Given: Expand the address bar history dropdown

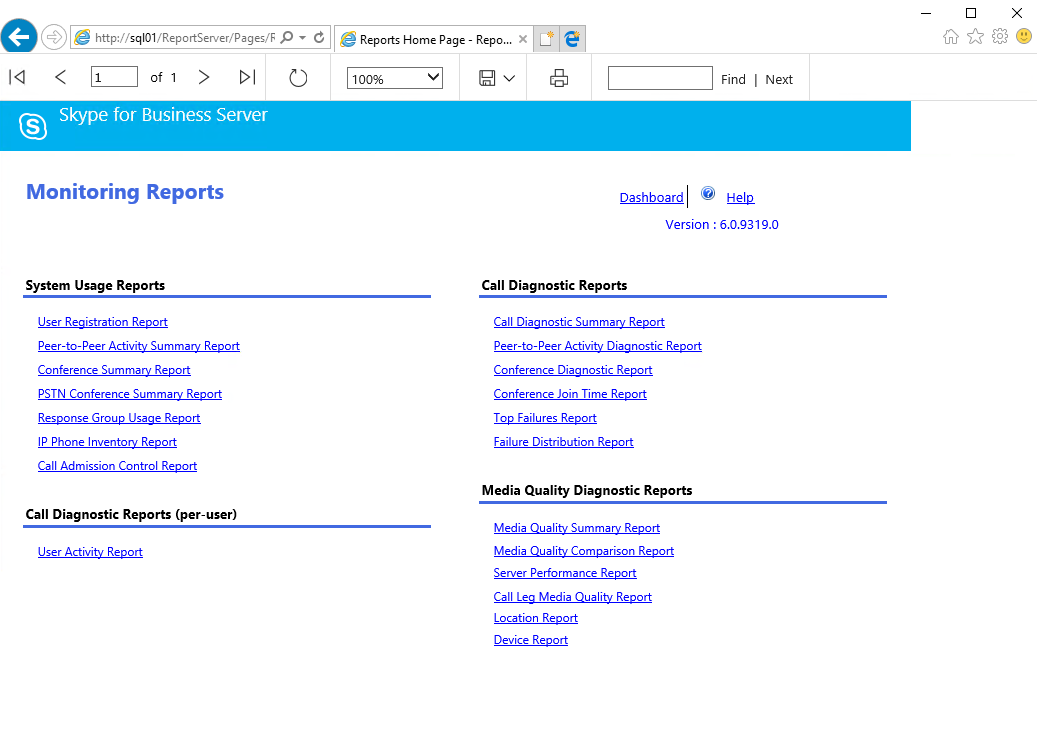Looking at the screenshot, I should point(303,38).
